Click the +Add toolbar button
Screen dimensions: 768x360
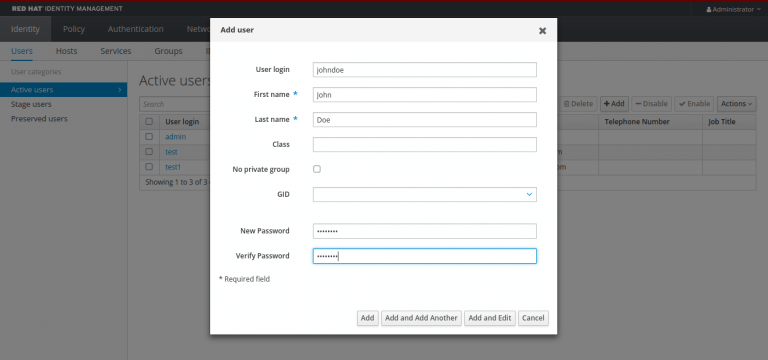(x=614, y=104)
